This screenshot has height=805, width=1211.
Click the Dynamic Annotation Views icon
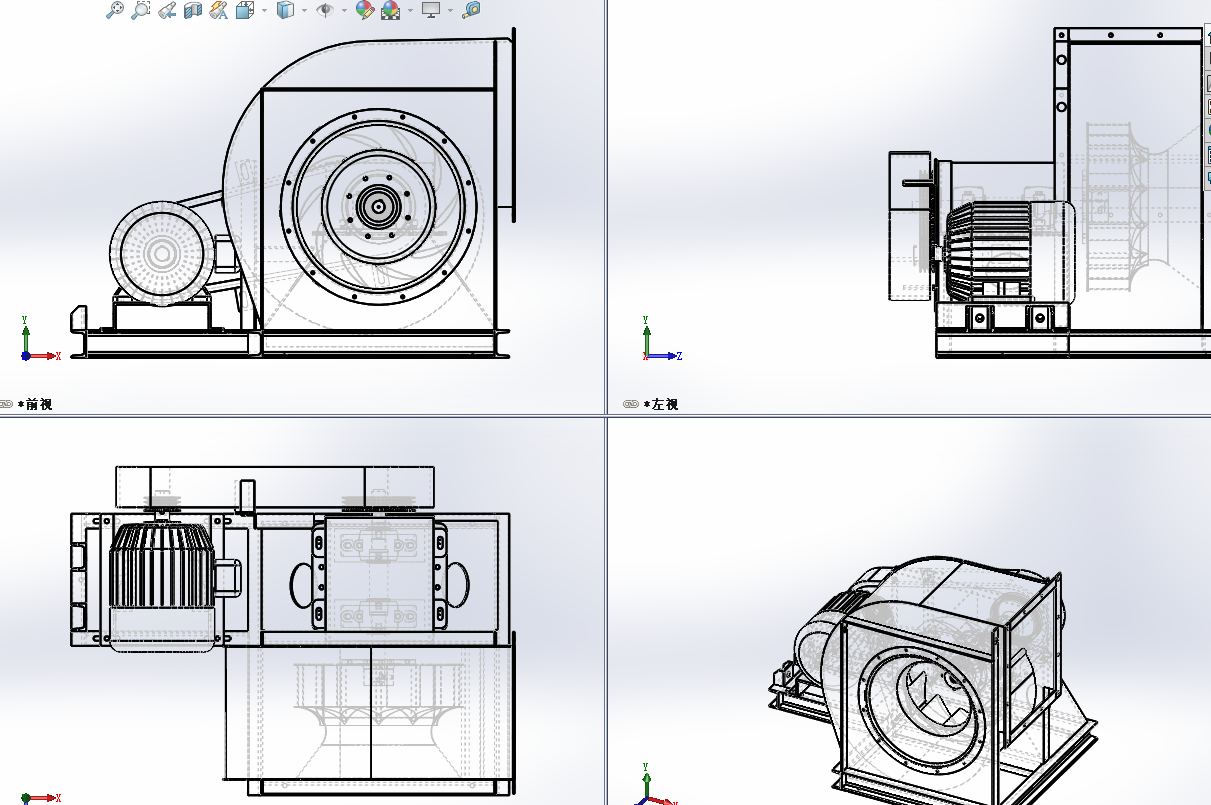point(219,10)
